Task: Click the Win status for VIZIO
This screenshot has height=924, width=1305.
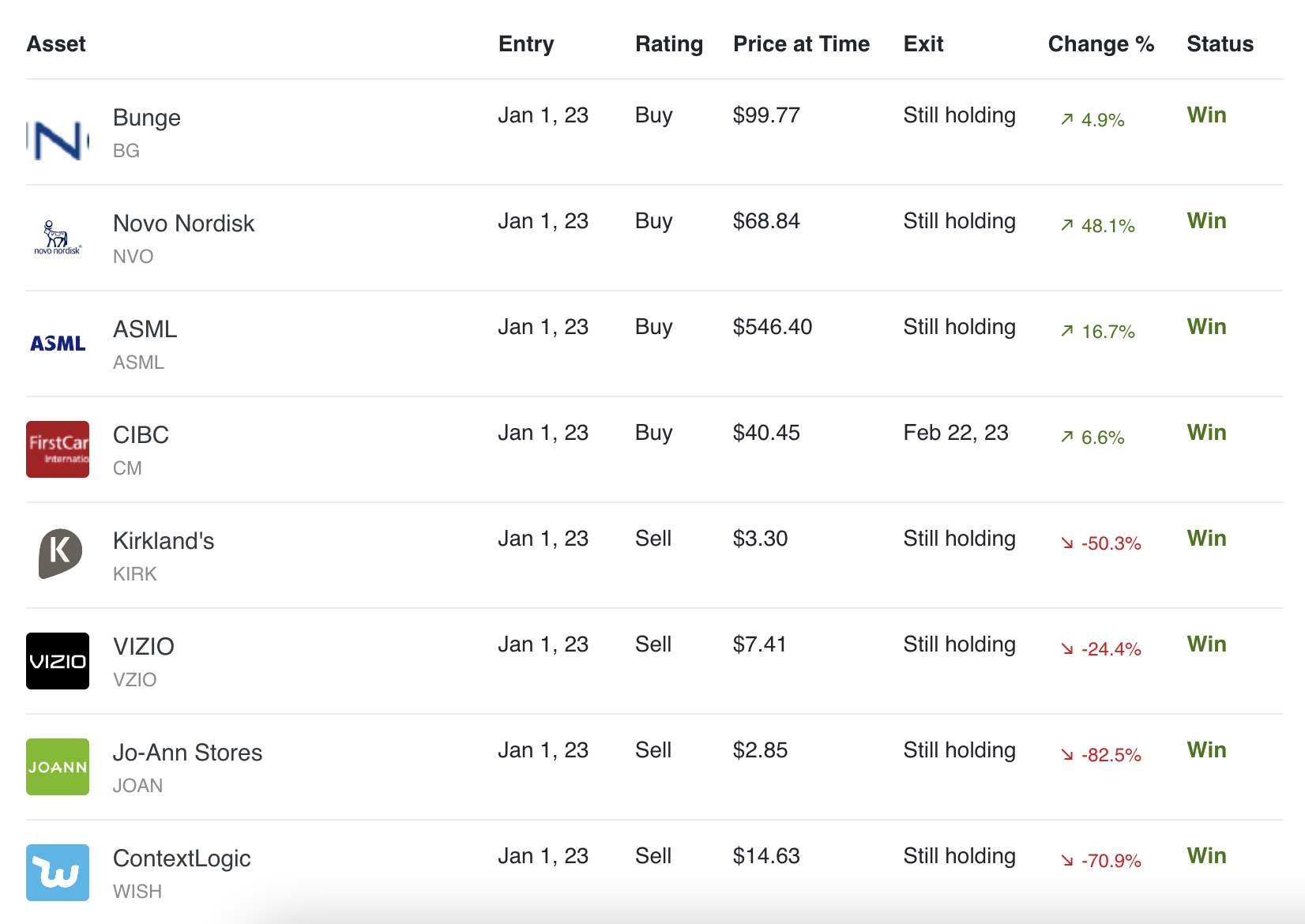Action: (1206, 644)
